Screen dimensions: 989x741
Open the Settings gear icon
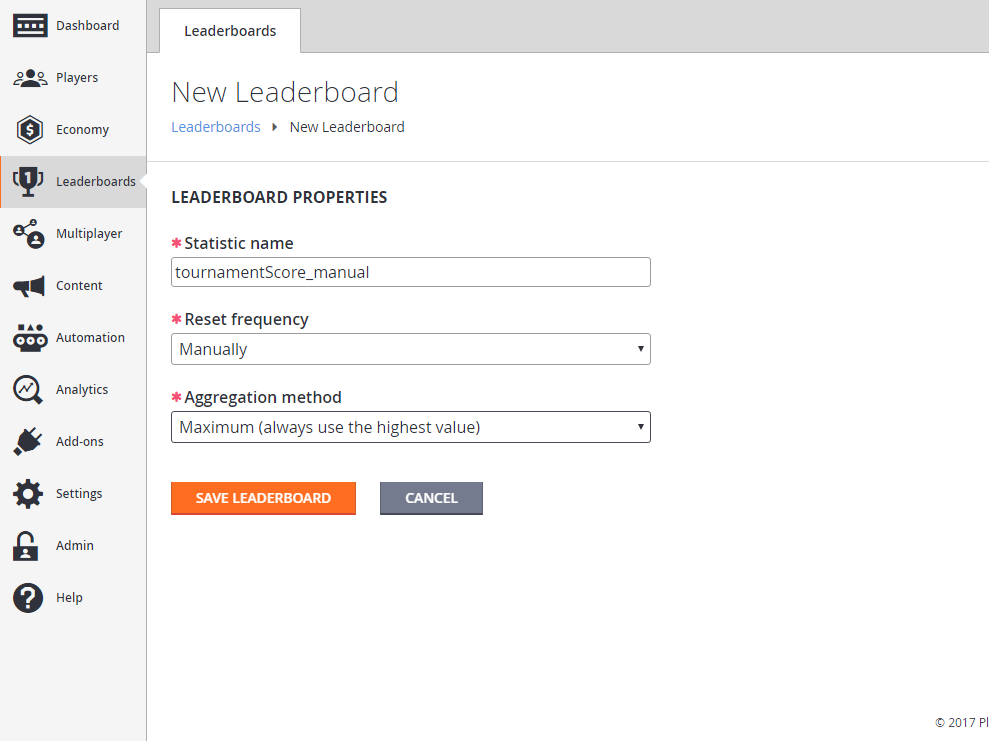tap(29, 493)
